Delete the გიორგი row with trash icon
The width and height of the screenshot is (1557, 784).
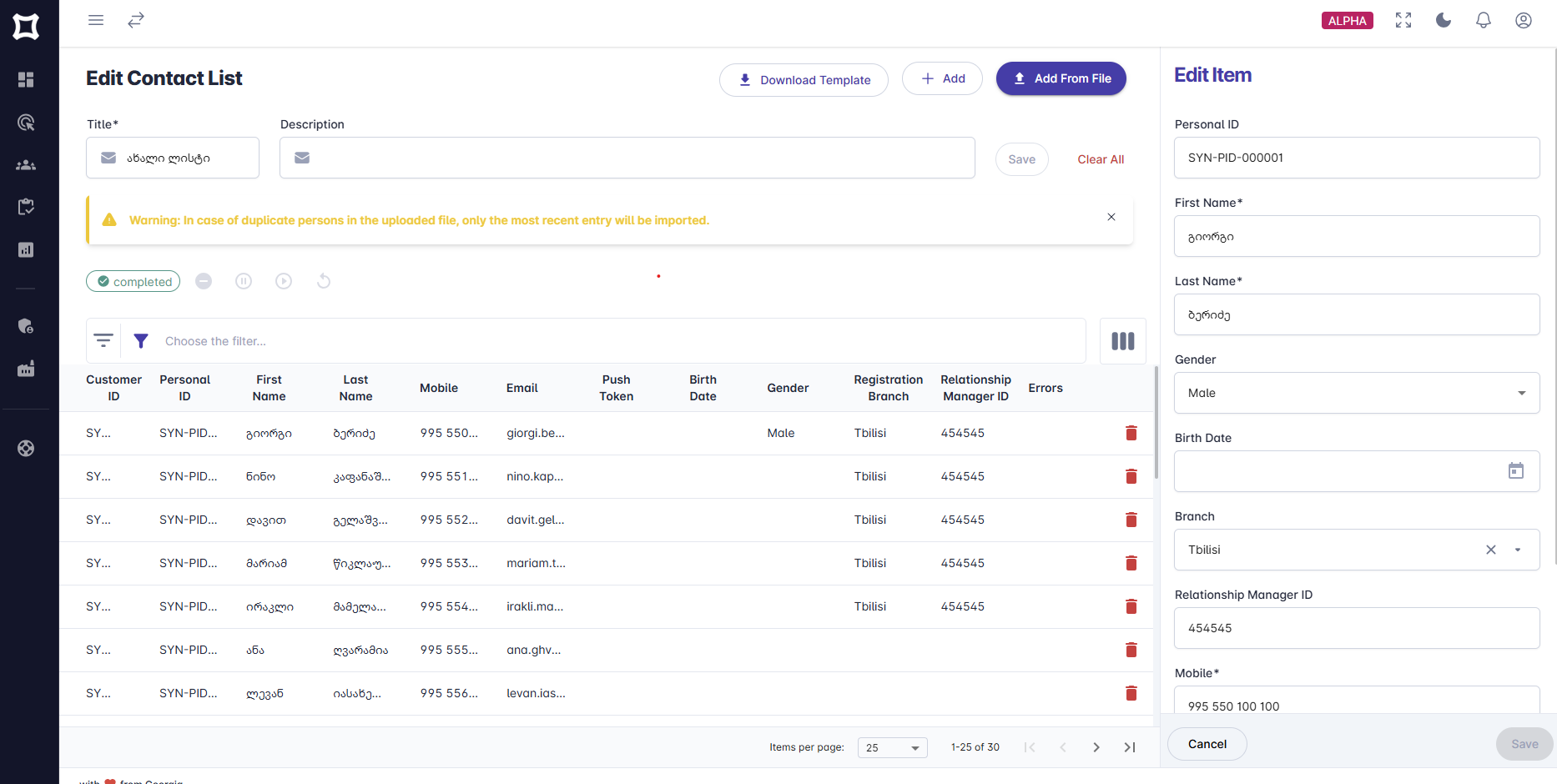click(x=1131, y=433)
